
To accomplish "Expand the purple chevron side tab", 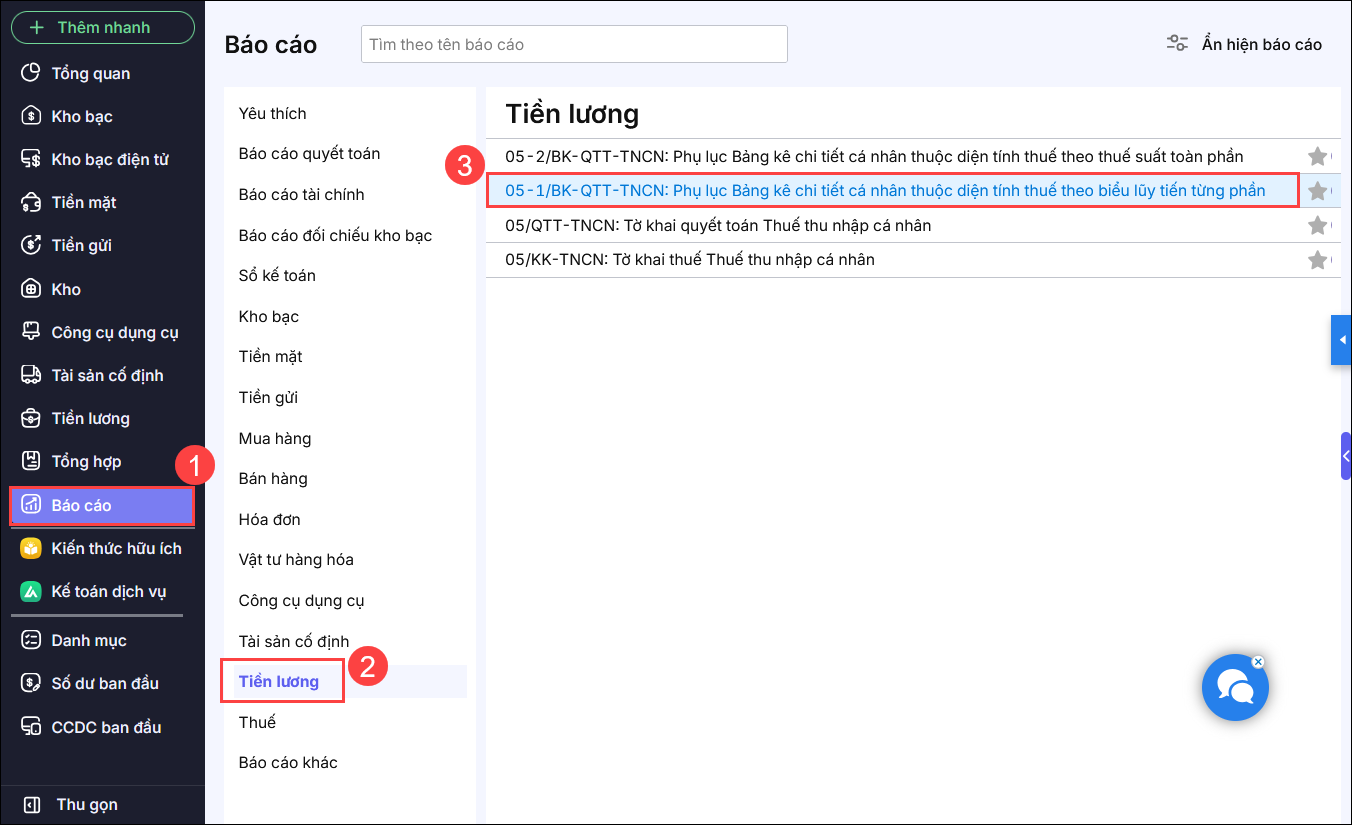I will pos(1346,457).
